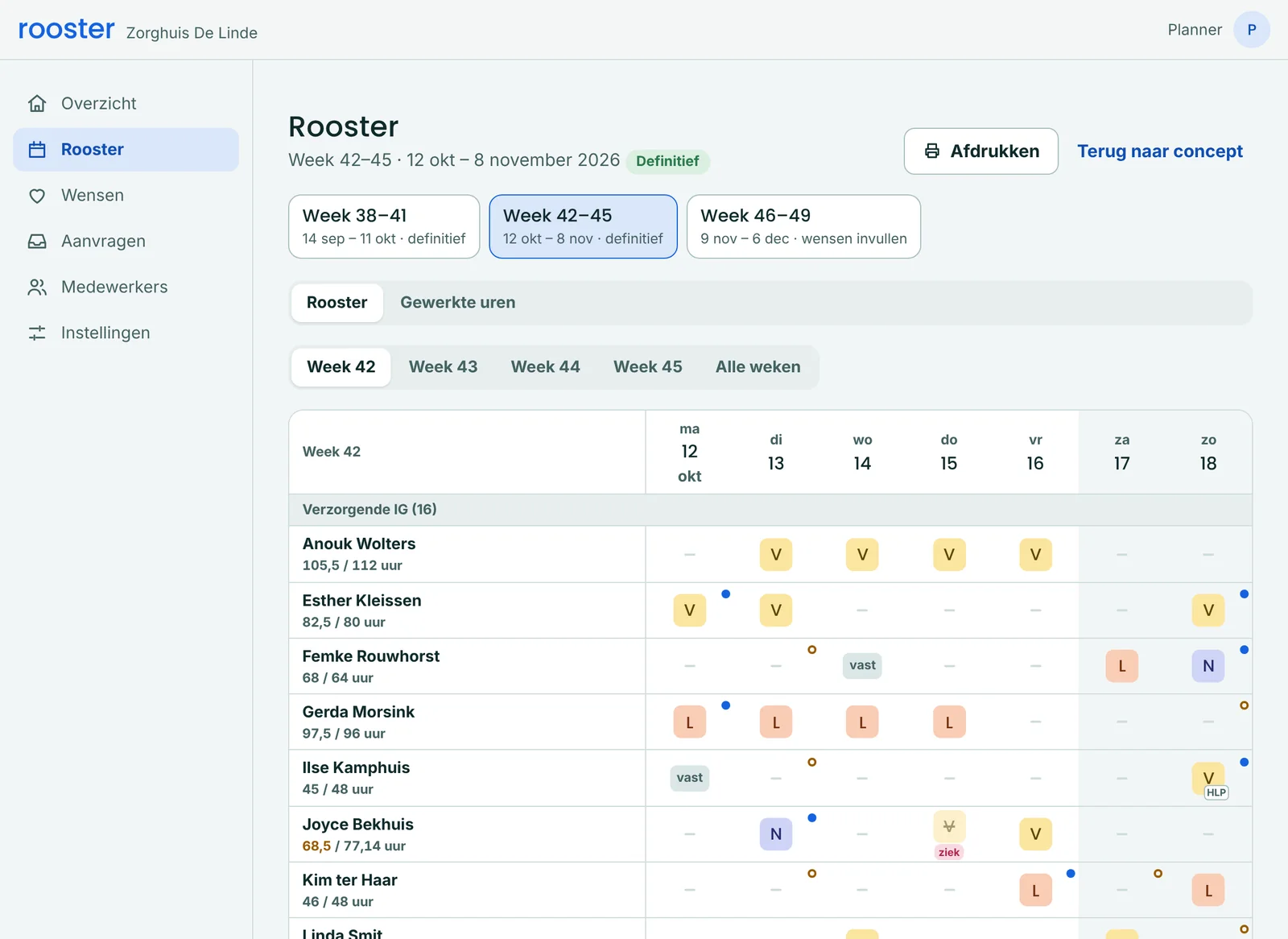Viewport: 1288px width, 939px height.
Task: Select the Week 42–45 period card
Action: click(584, 226)
